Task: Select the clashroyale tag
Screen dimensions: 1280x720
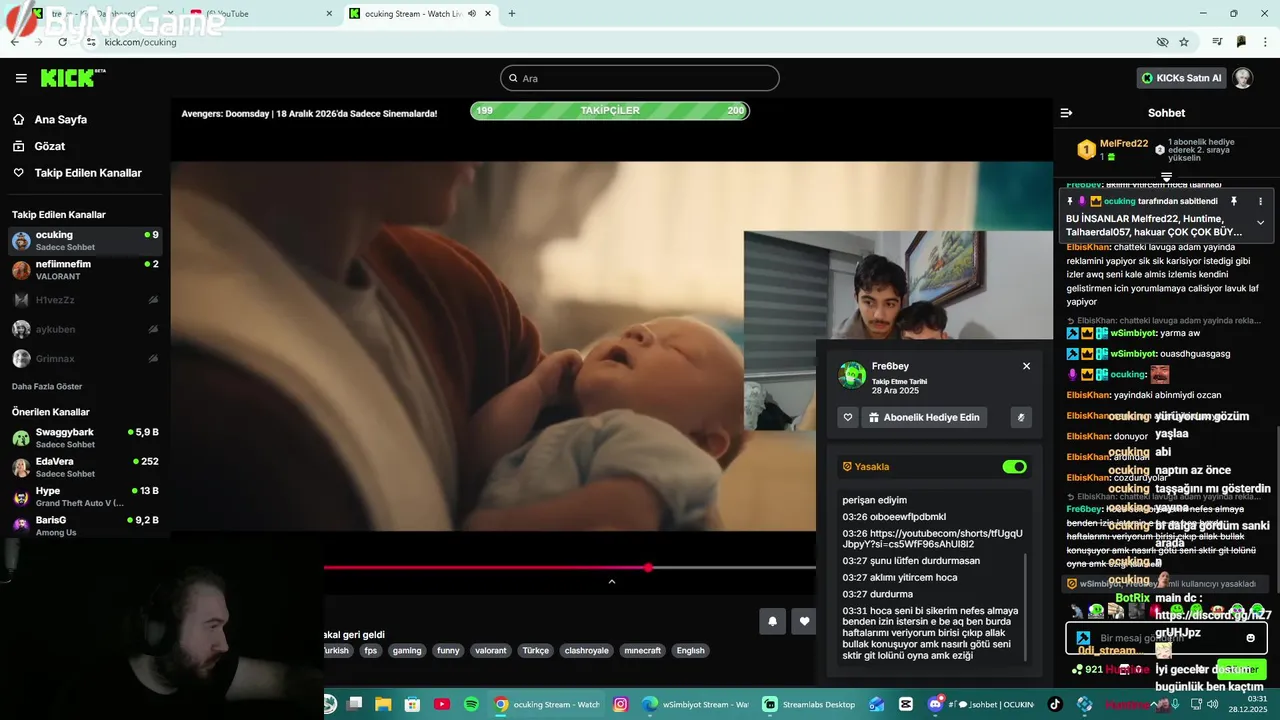Action: pyautogui.click(x=587, y=650)
